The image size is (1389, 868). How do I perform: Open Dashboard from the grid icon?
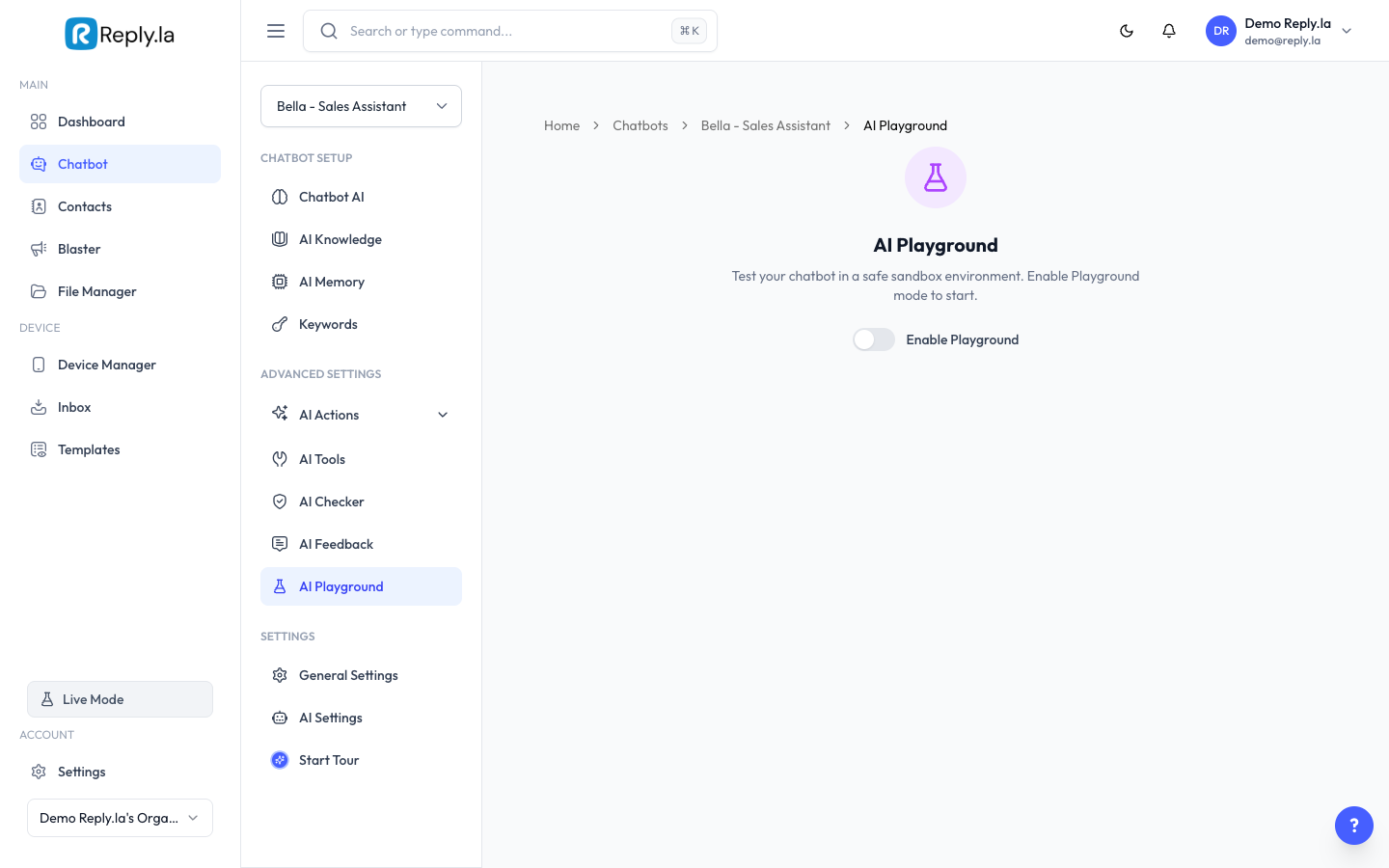(x=39, y=122)
